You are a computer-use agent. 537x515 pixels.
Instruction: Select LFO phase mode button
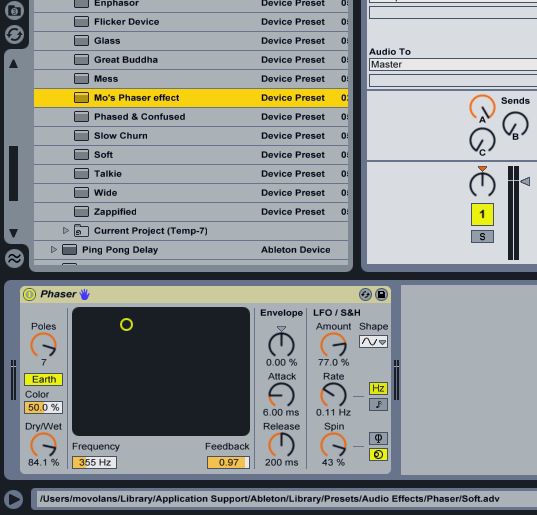point(378,438)
